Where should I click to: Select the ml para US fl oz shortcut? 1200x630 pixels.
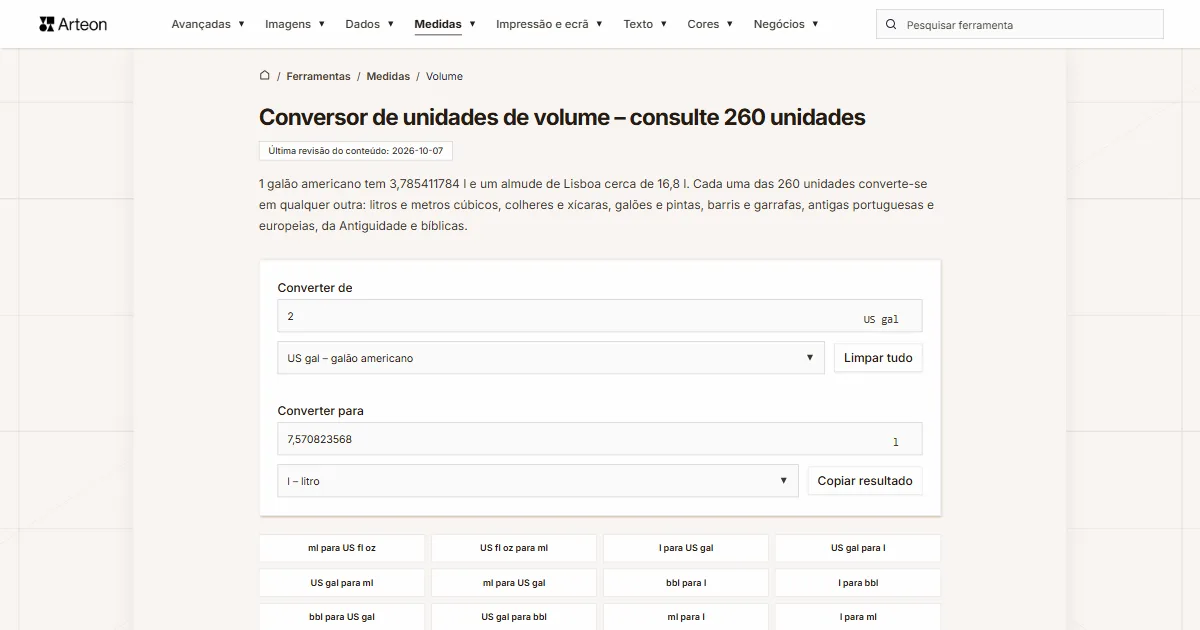[342, 548]
